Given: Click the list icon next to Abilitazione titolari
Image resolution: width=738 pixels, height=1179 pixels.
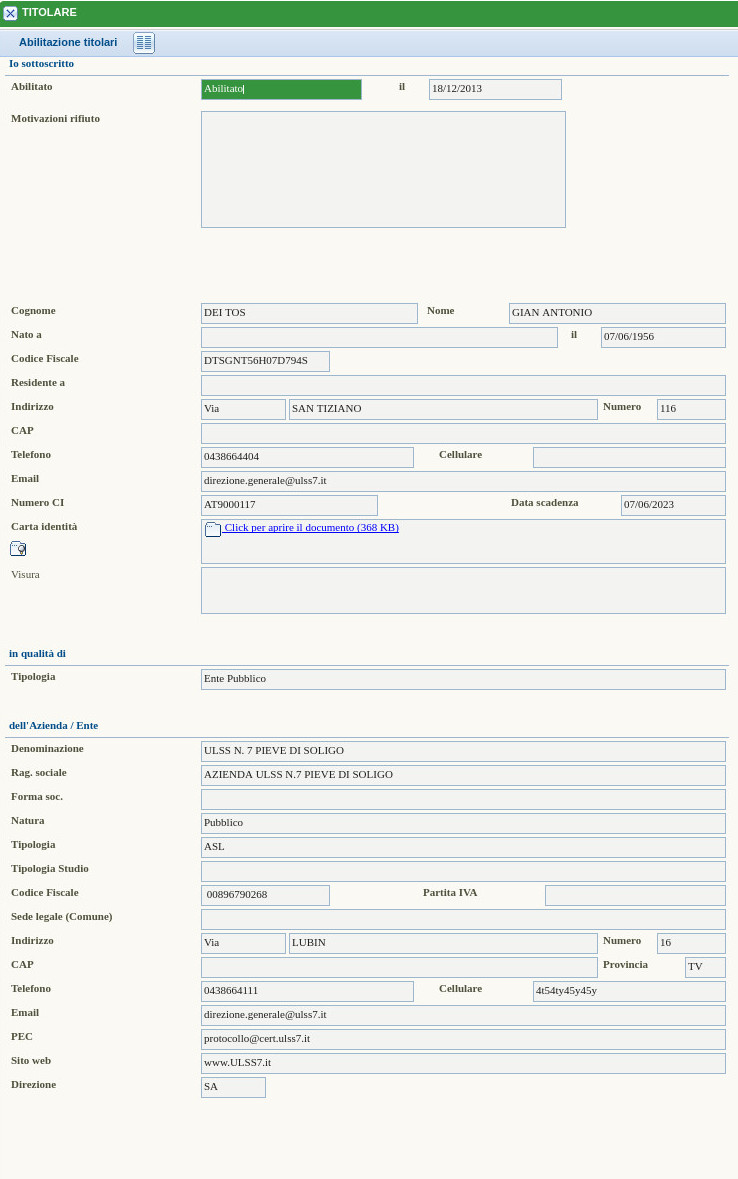Looking at the screenshot, I should [x=144, y=43].
